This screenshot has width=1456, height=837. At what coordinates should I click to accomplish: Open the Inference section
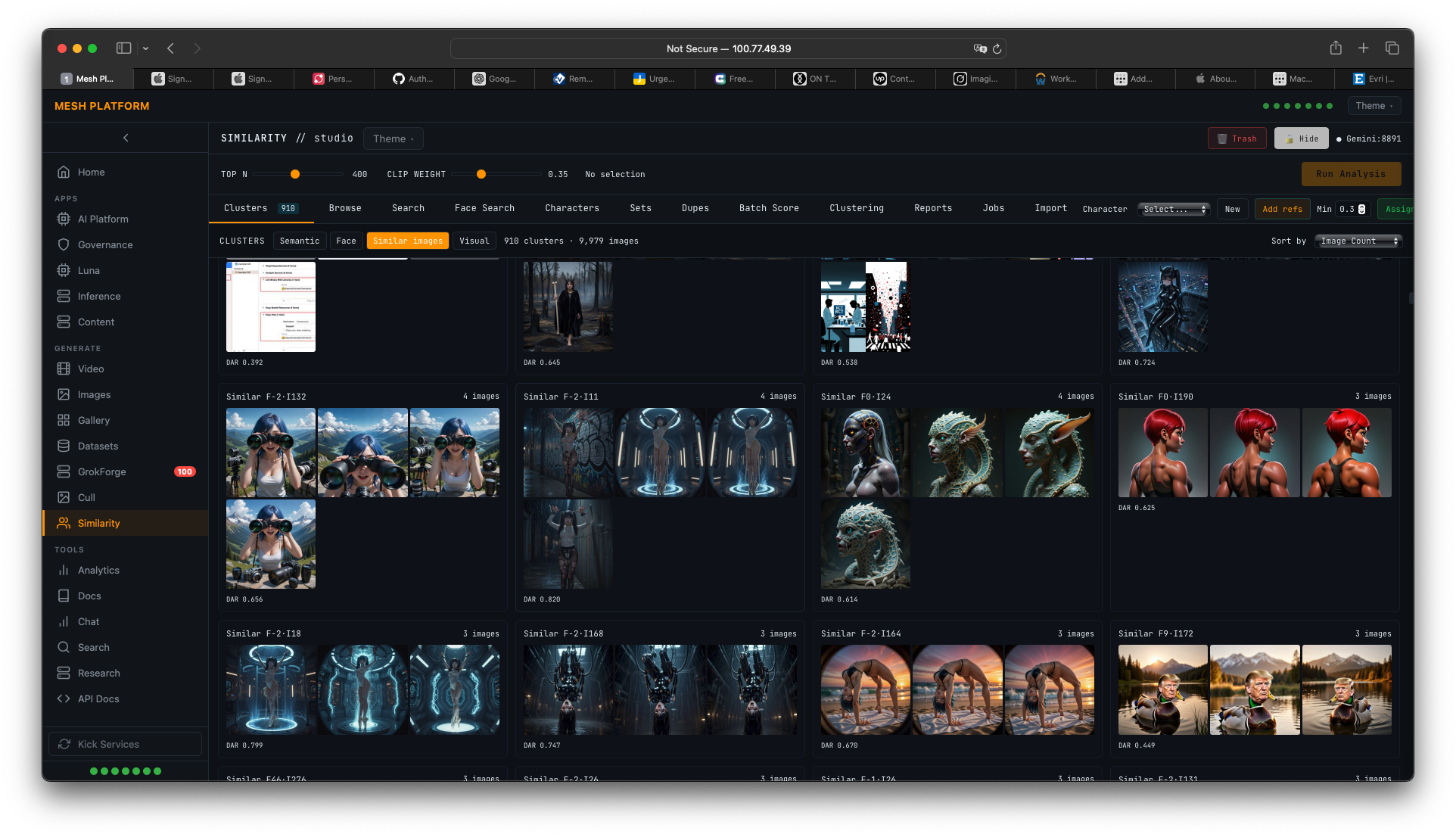tap(99, 296)
